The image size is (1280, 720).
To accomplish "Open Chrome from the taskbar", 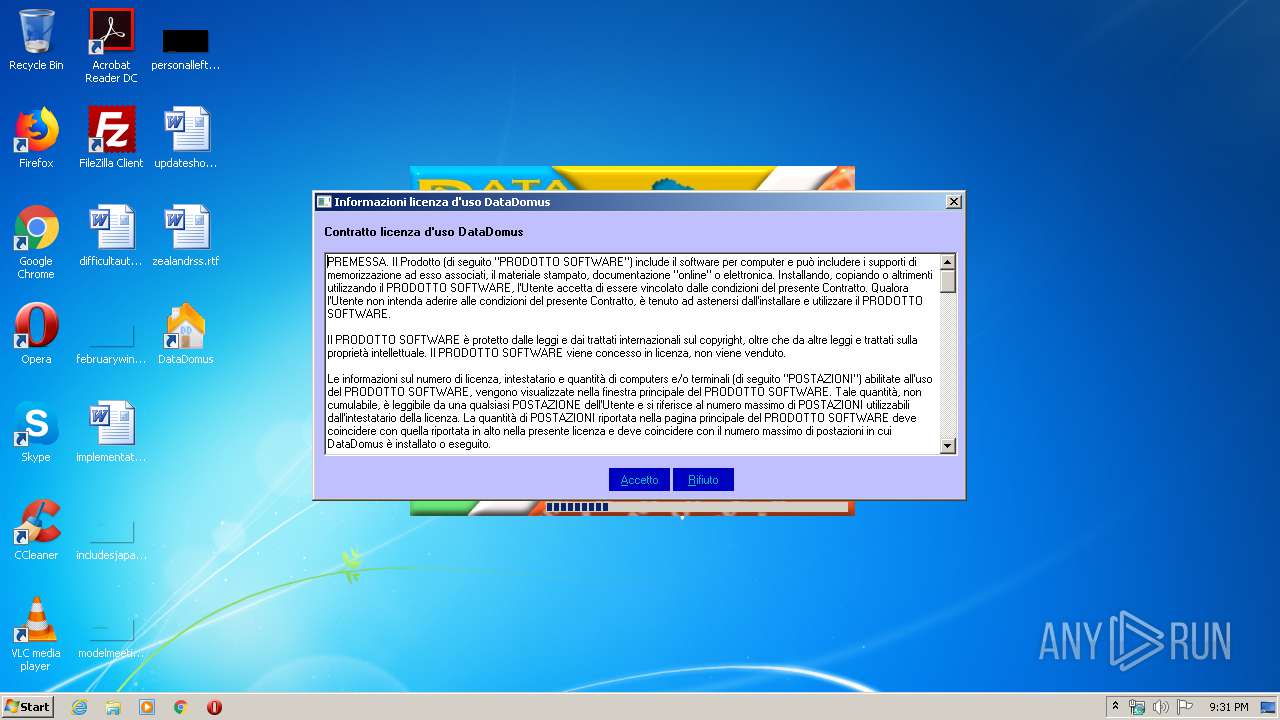I will [181, 707].
